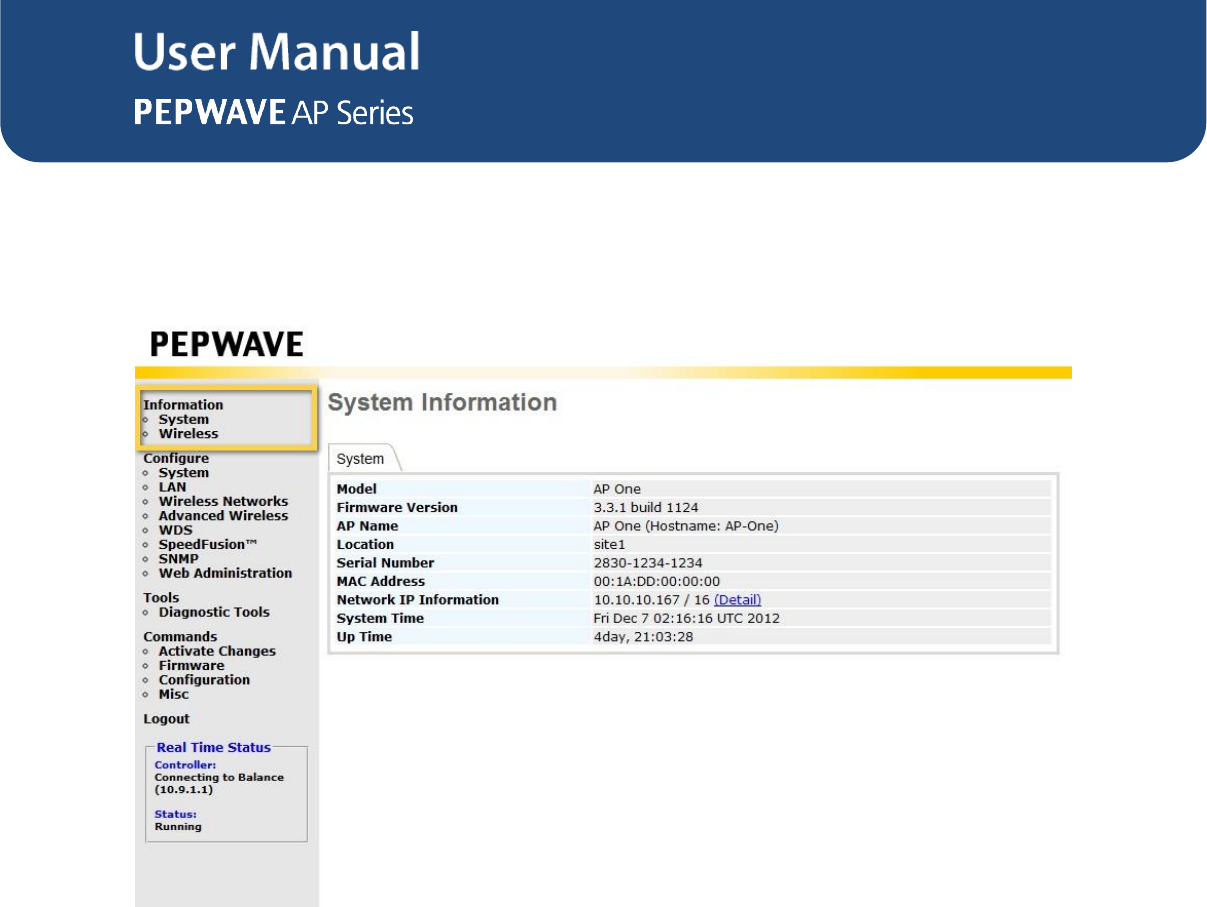1207x907 pixels.
Task: Go to LAN configuration
Action: point(172,487)
